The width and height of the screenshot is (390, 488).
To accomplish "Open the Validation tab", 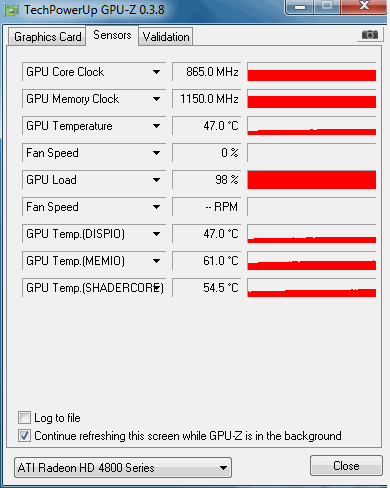I will pyautogui.click(x=166, y=37).
